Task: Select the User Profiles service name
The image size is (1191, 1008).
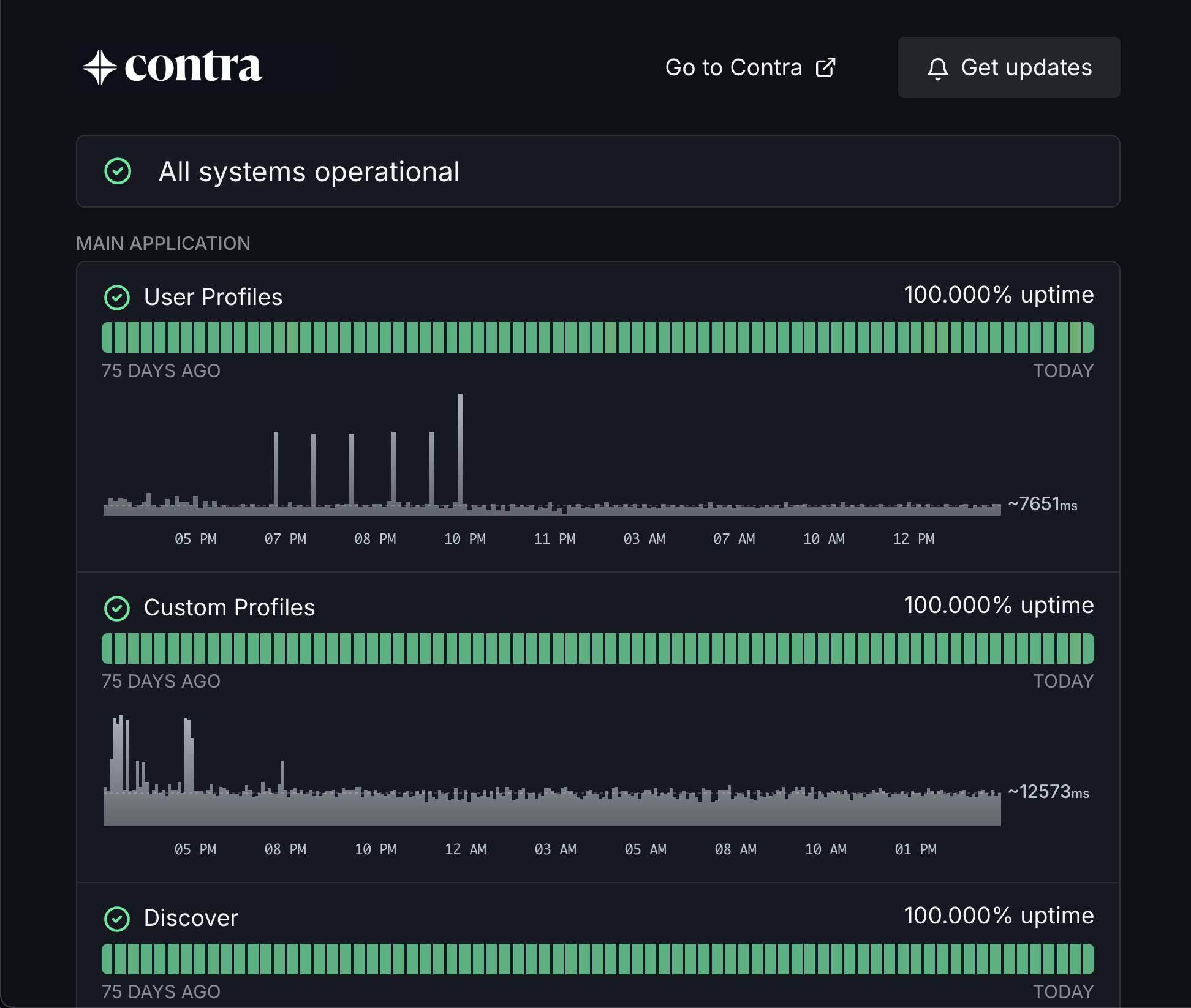Action: [213, 297]
